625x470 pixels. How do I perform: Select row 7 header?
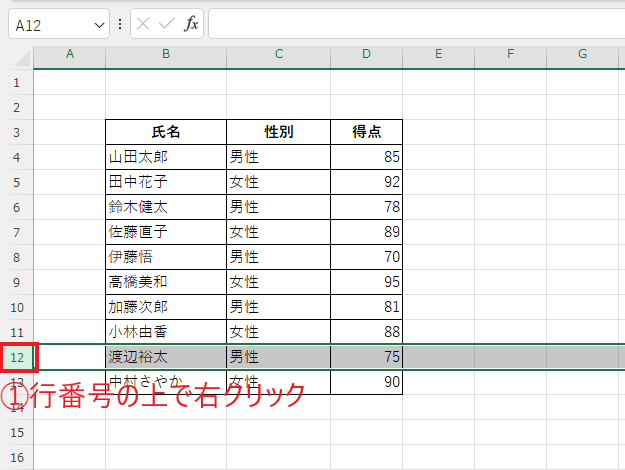(17, 232)
